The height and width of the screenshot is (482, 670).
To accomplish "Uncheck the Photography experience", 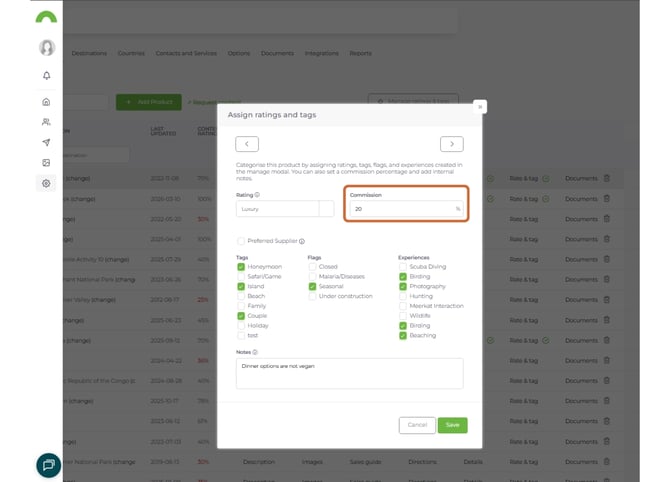I will click(x=403, y=286).
